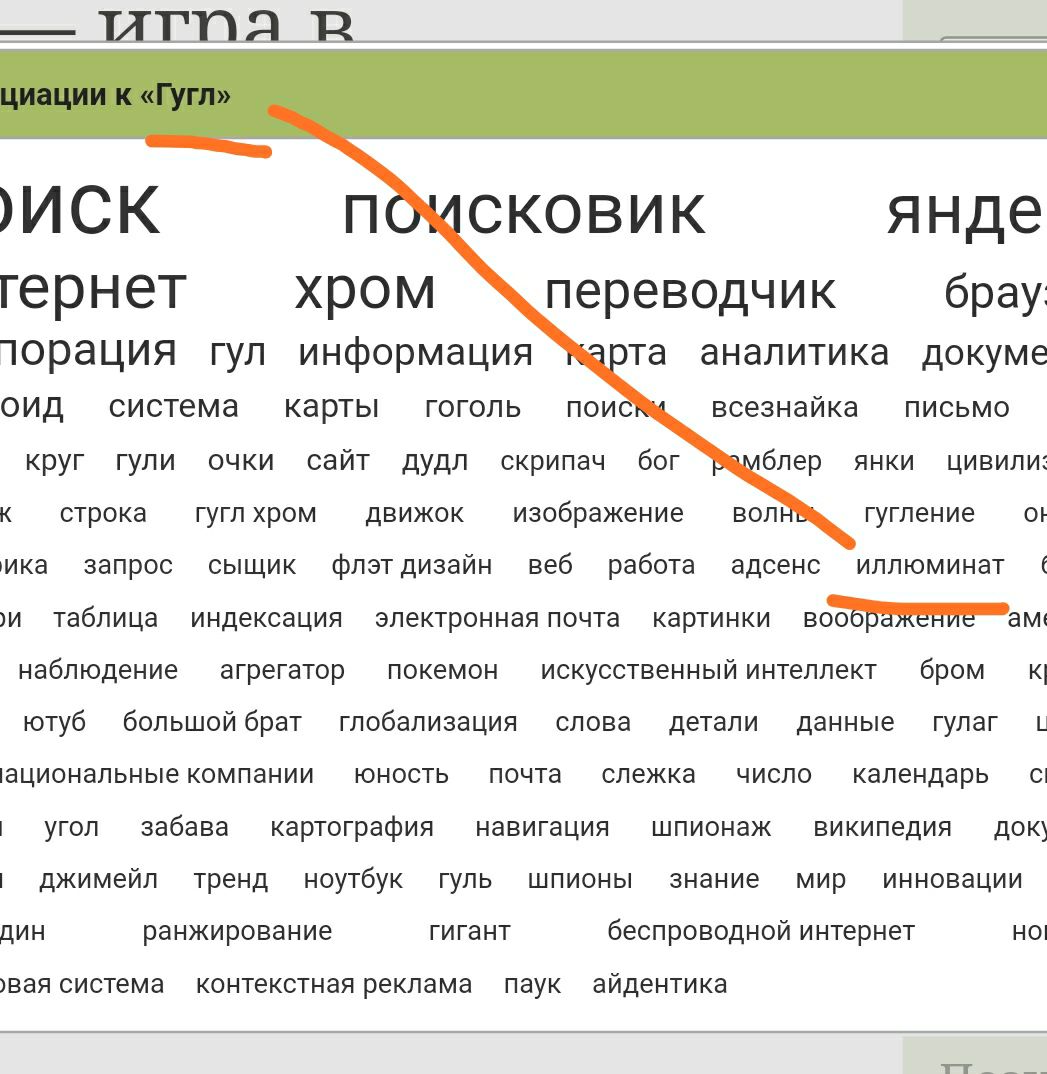Select the word «строка»
1047x1074 pixels.
[x=103, y=514]
